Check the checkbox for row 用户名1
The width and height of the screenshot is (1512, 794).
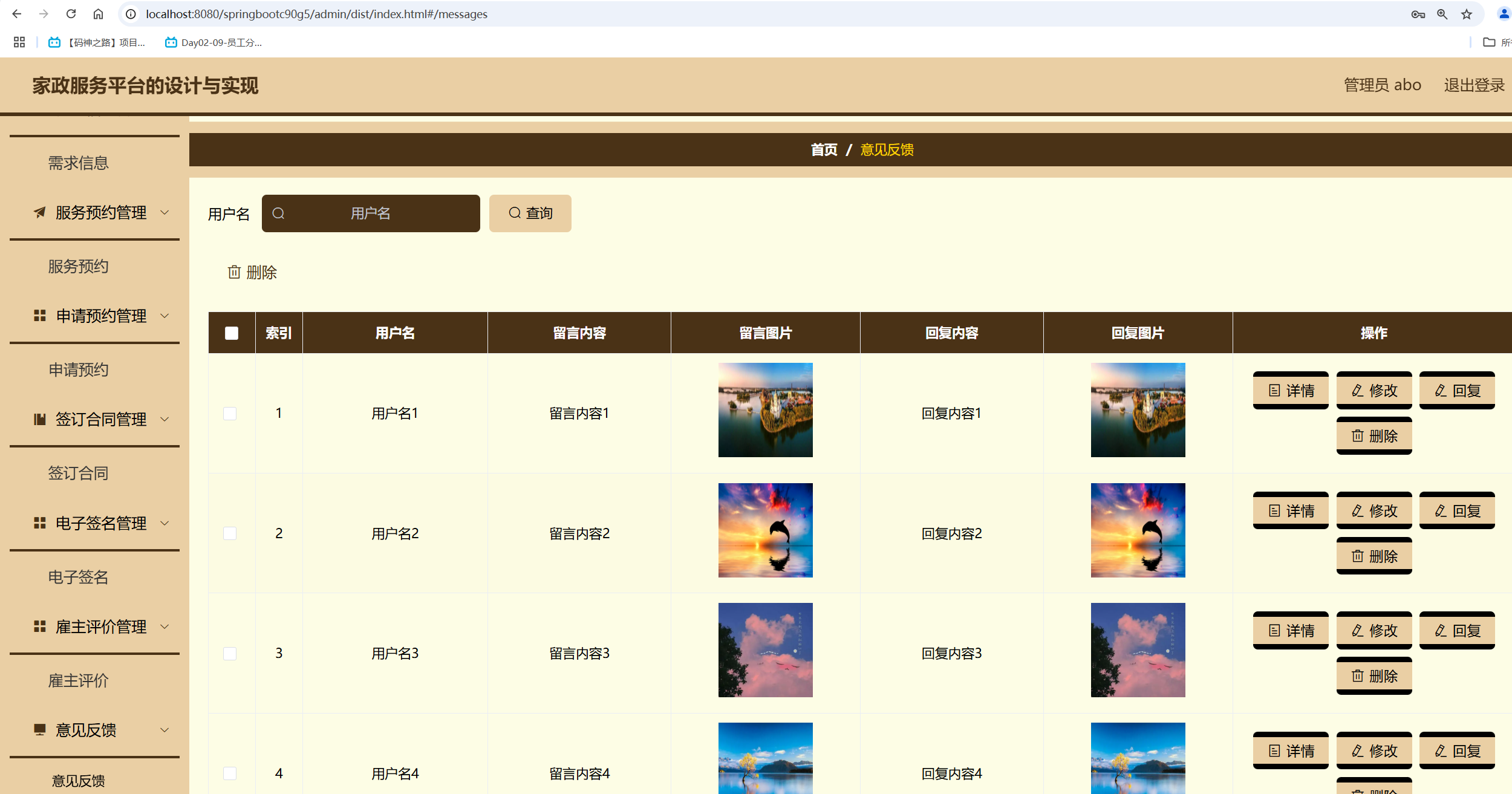[230, 414]
